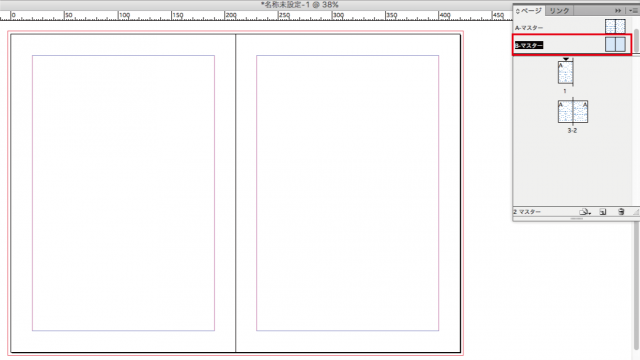The image size is (640, 360).
Task: Open the Pages panel flyout menu
Action: pyautogui.click(x=633, y=11)
